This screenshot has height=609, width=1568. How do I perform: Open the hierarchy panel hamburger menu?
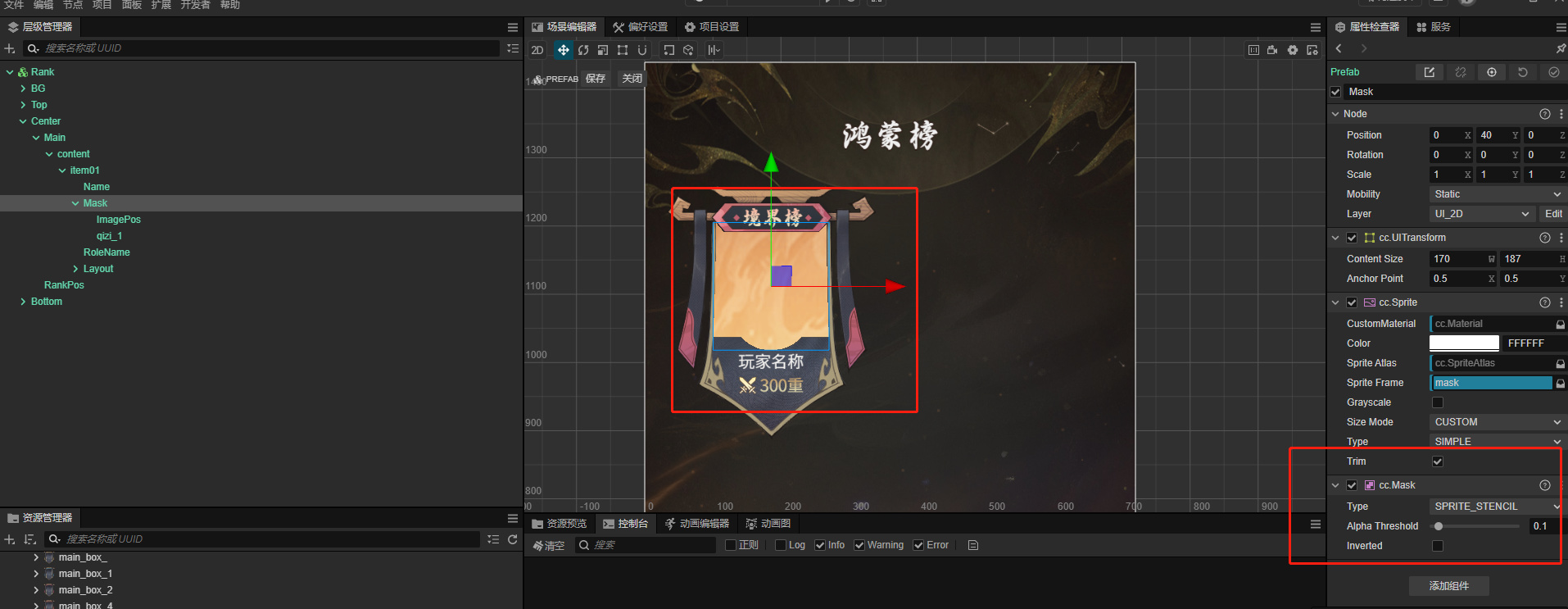[x=513, y=27]
